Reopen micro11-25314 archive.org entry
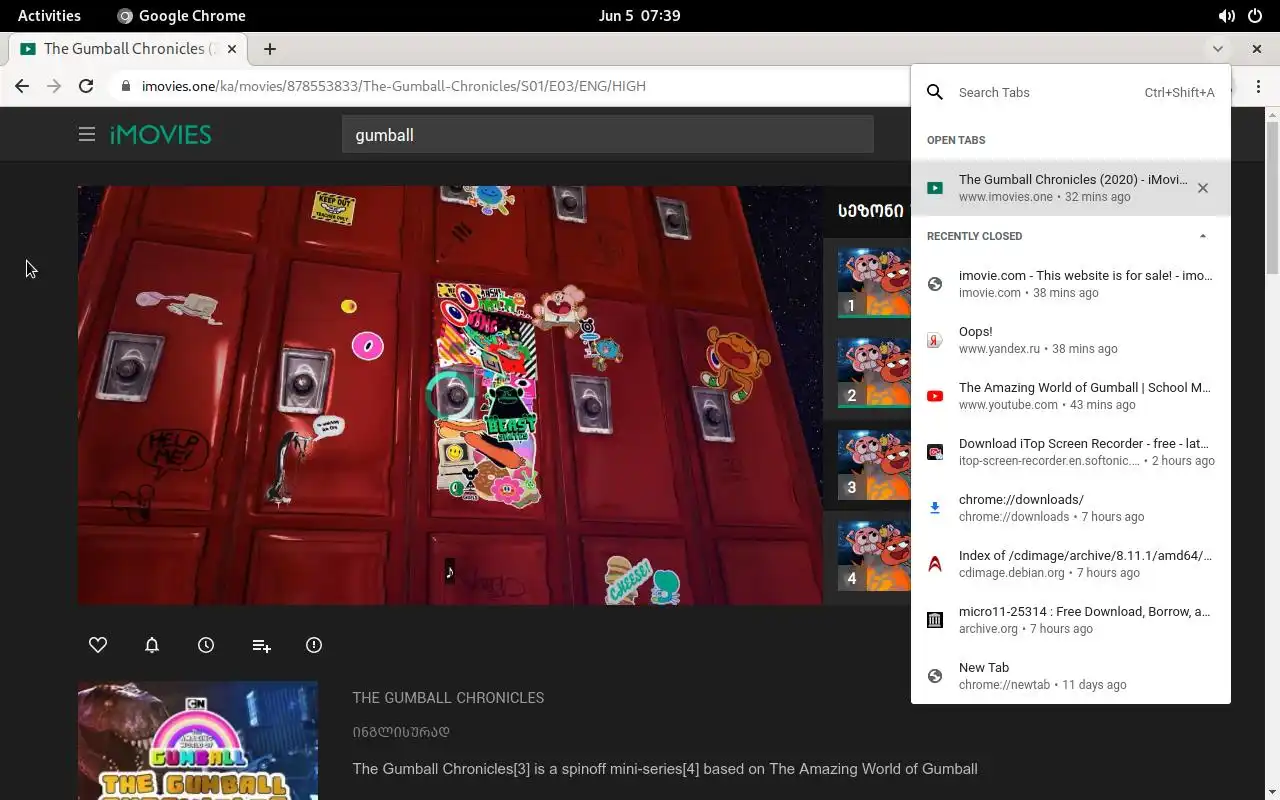 (1070, 620)
